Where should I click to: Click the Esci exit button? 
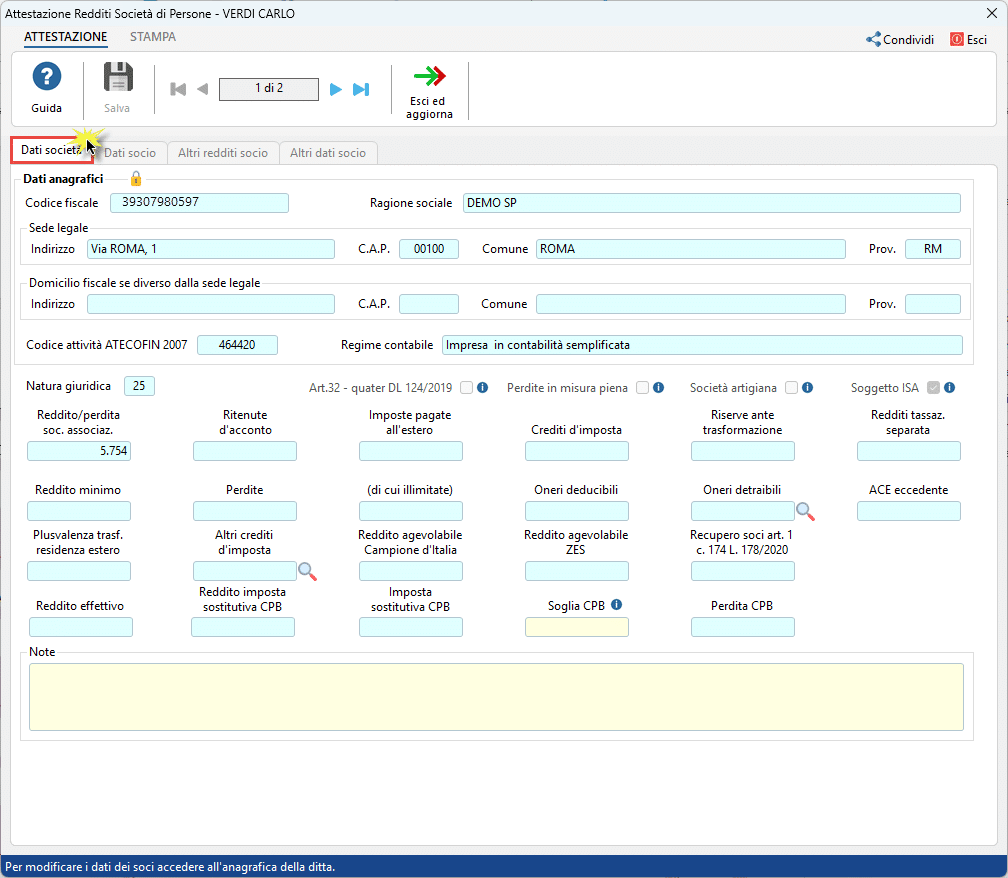coord(968,40)
